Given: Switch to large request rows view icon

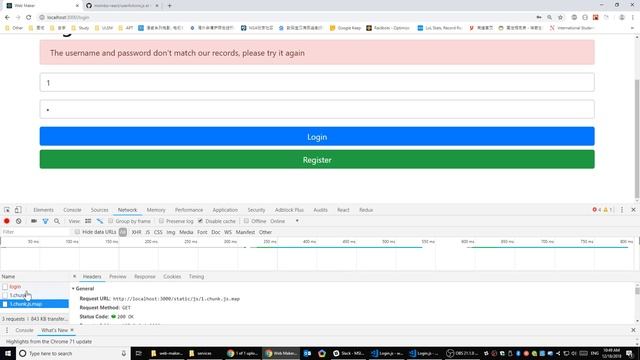Looking at the screenshot, I should click(x=88, y=221).
